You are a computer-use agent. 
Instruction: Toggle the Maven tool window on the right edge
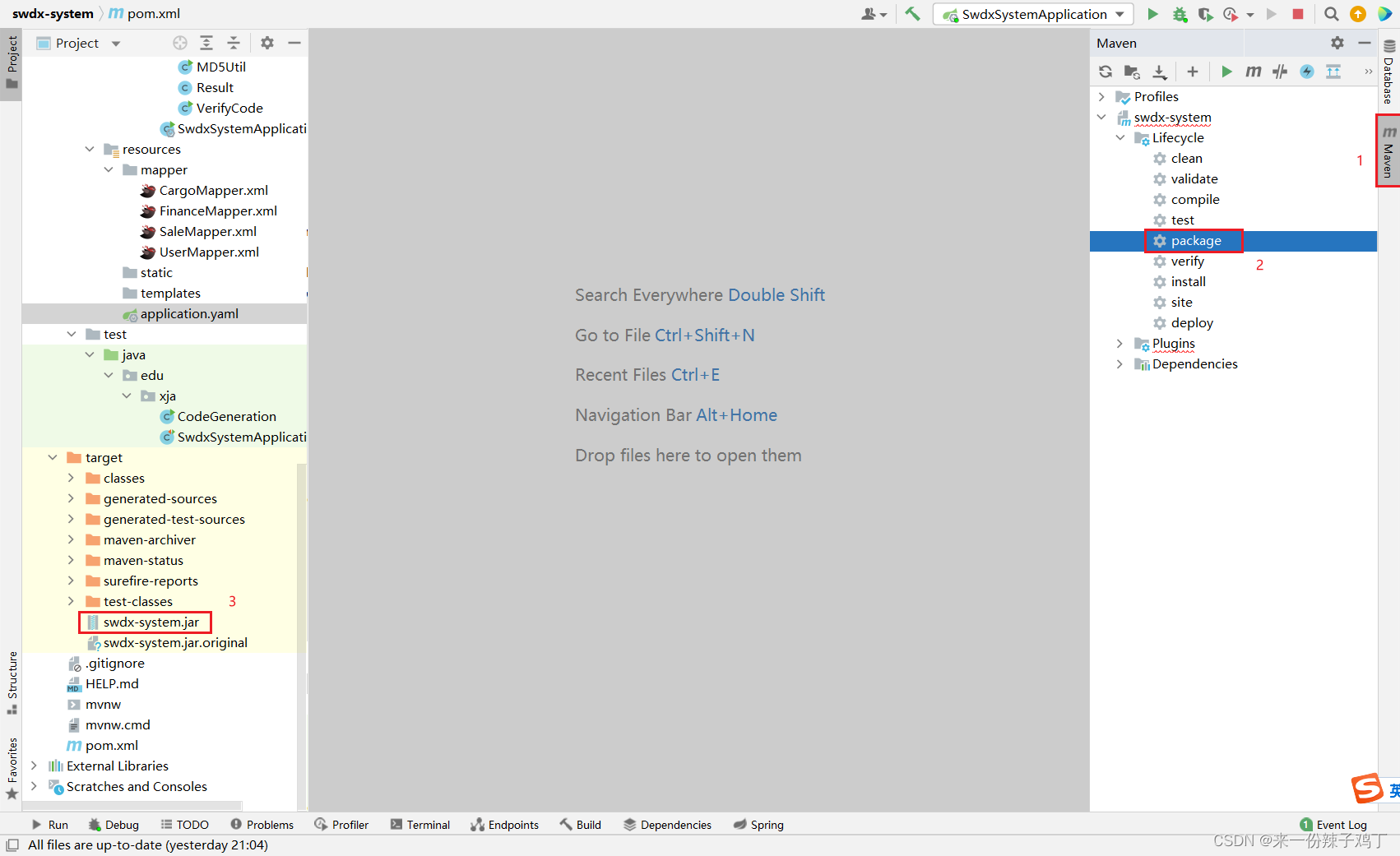pos(1388,152)
